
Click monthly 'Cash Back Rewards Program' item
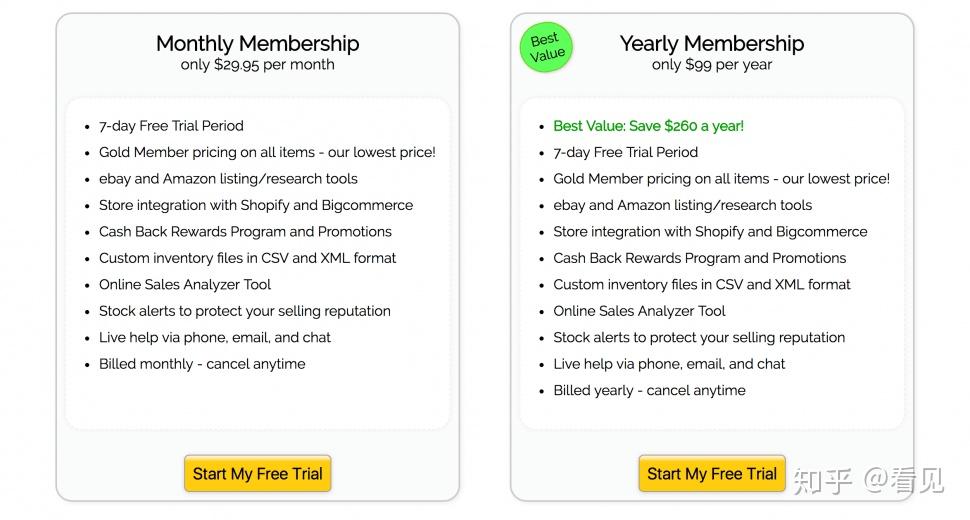click(x=245, y=232)
